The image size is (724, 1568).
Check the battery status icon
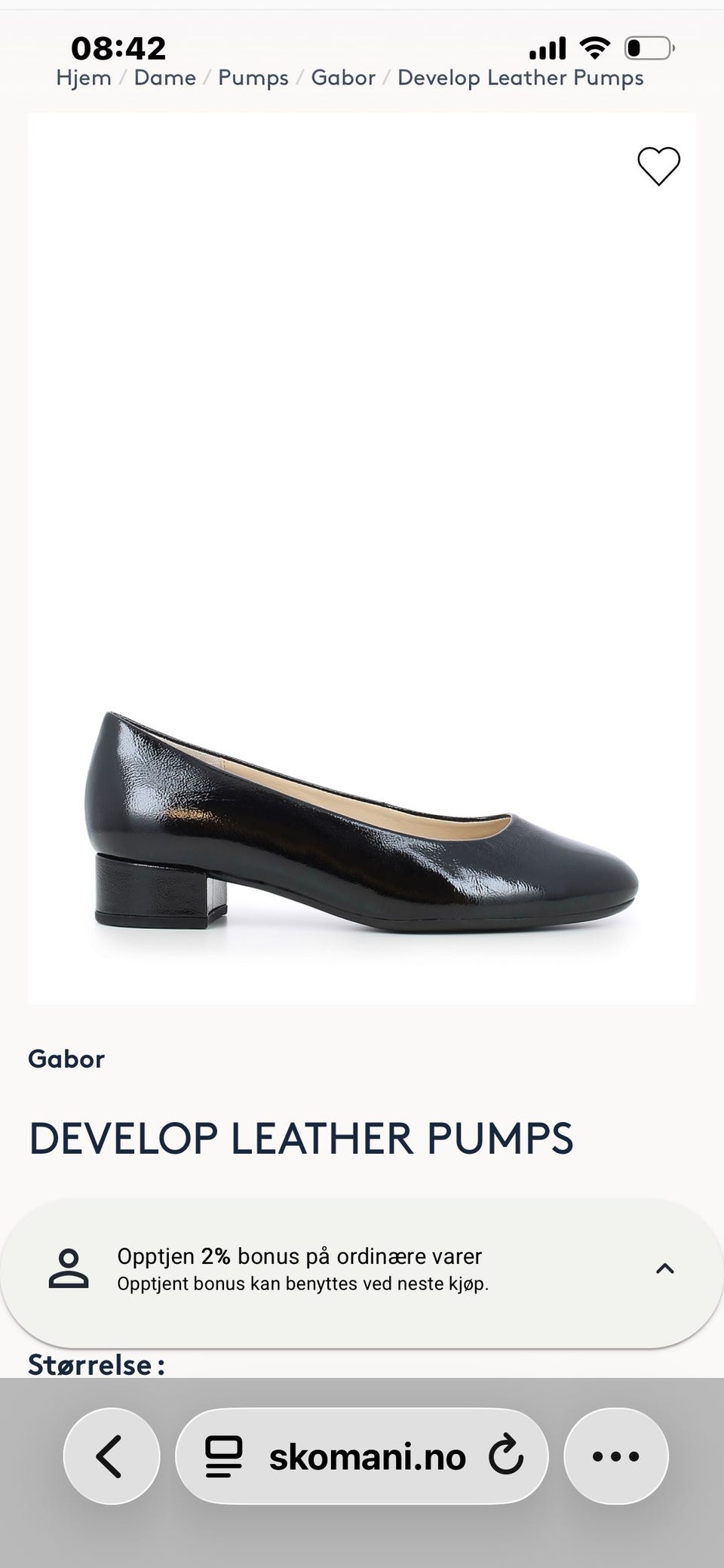pos(649,49)
